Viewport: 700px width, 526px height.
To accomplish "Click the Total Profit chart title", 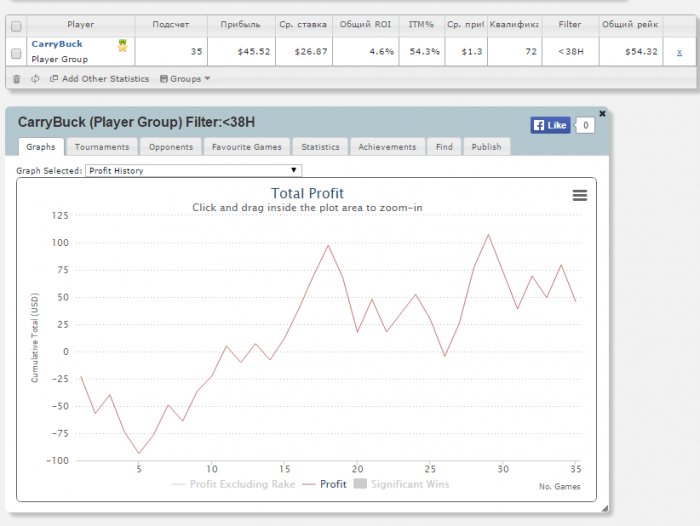I will (x=307, y=193).
